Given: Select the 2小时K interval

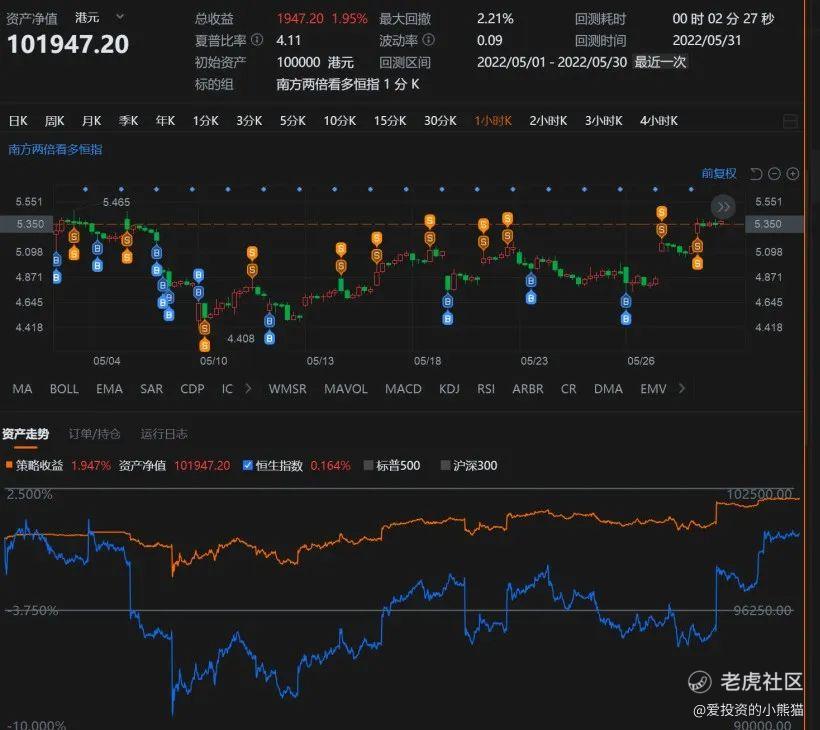Looking at the screenshot, I should pos(548,121).
